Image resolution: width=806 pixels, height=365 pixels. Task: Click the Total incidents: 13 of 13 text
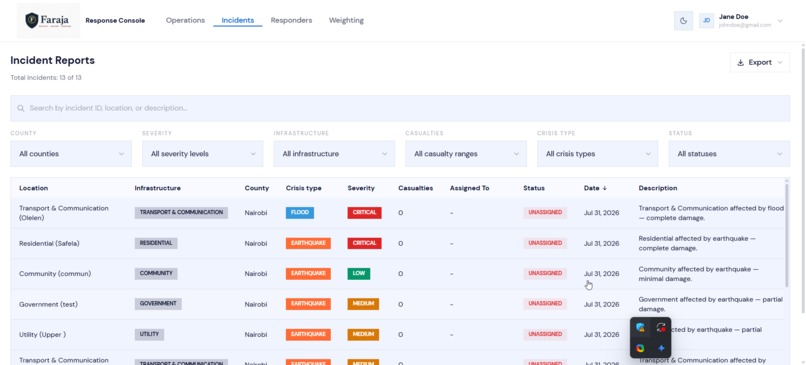click(46, 78)
